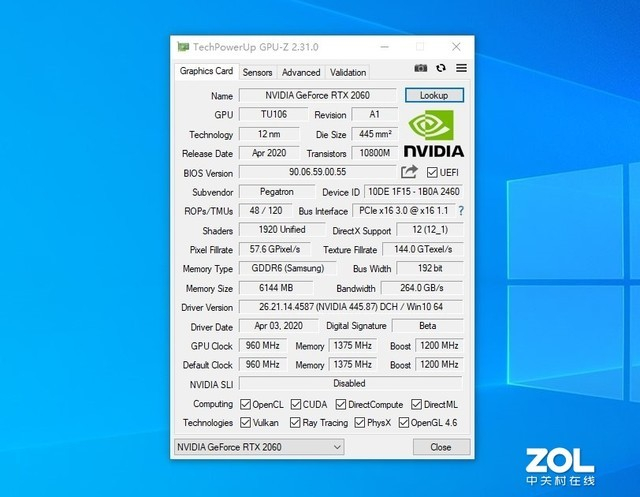Click the Revision field showing A1
This screenshot has width=640, height=497.
(x=374, y=114)
